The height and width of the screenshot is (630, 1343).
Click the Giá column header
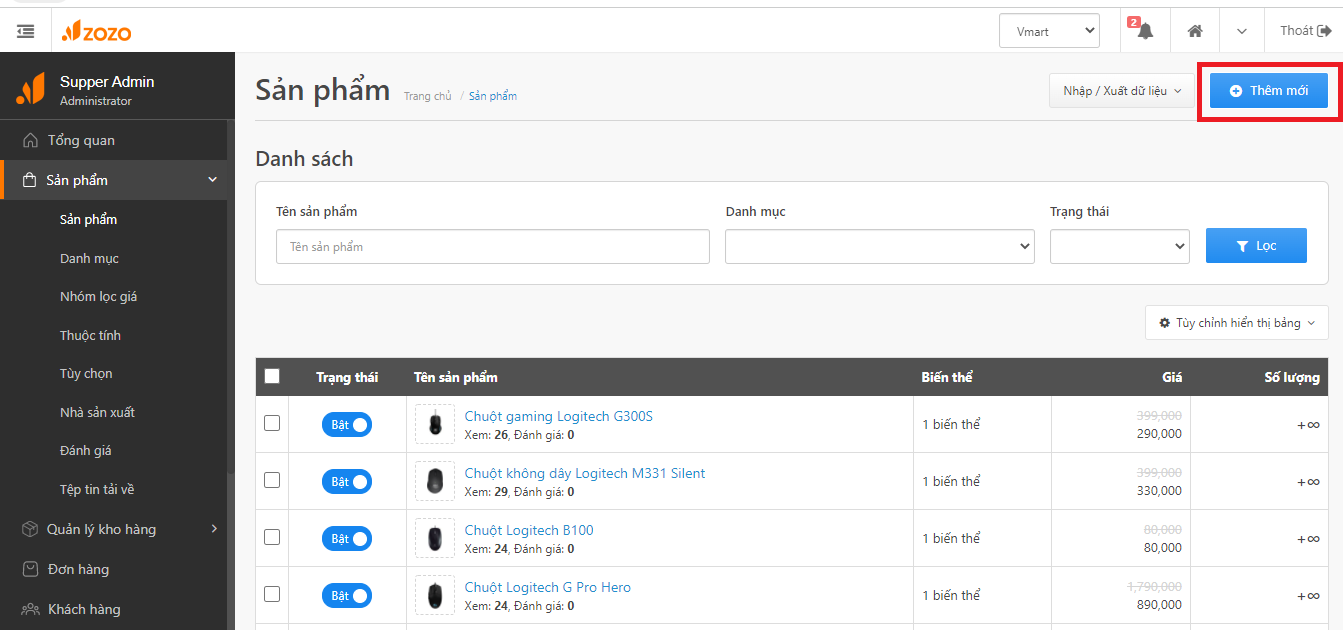1172,377
